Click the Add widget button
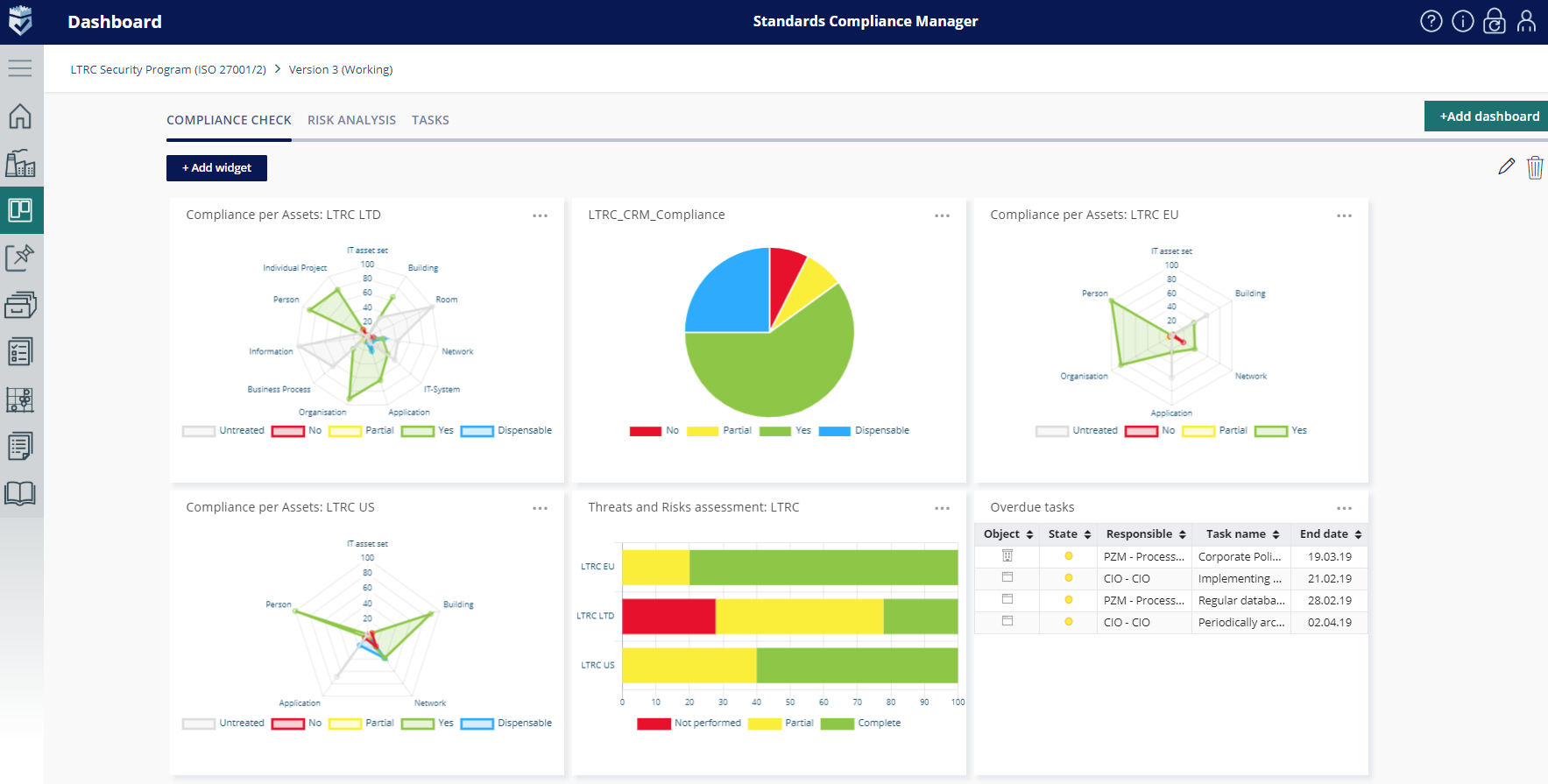The height and width of the screenshot is (784, 1548). coord(216,168)
